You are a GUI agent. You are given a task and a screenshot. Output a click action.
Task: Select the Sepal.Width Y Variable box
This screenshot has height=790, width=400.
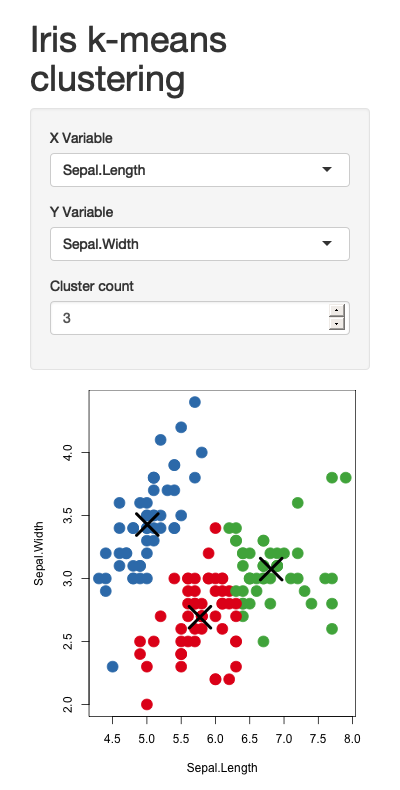pyautogui.click(x=199, y=244)
